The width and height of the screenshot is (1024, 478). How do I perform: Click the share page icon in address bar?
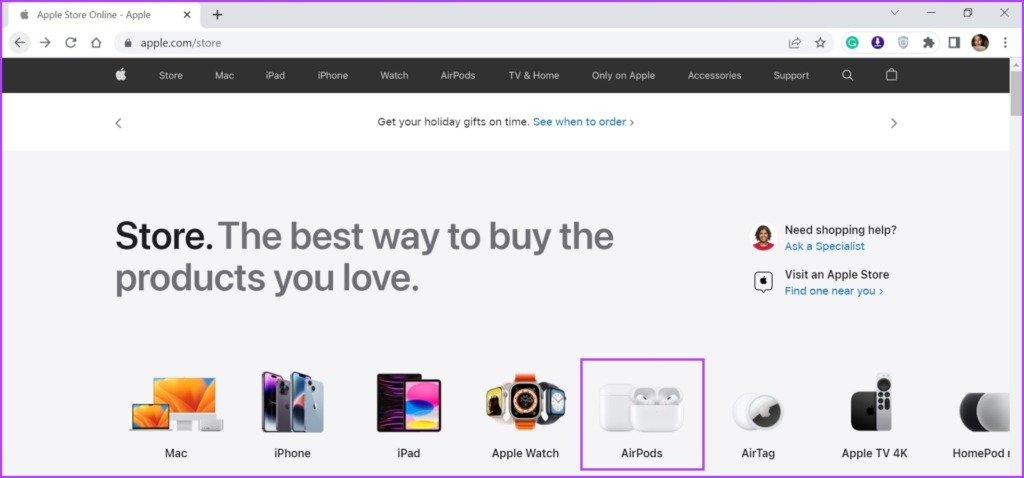tap(795, 43)
